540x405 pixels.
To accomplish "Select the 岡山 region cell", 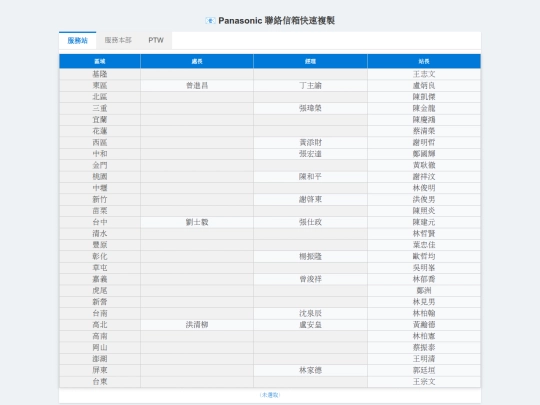I will click(x=100, y=347).
